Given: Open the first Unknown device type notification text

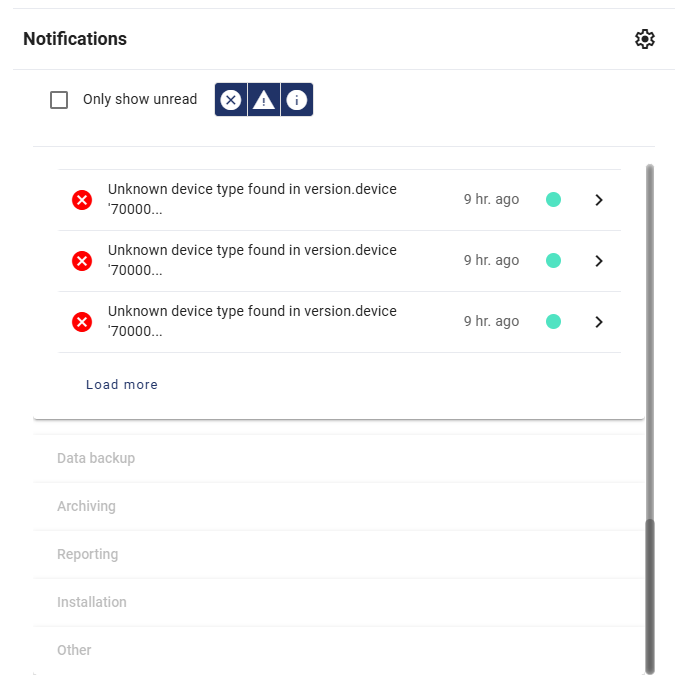Looking at the screenshot, I should click(252, 199).
